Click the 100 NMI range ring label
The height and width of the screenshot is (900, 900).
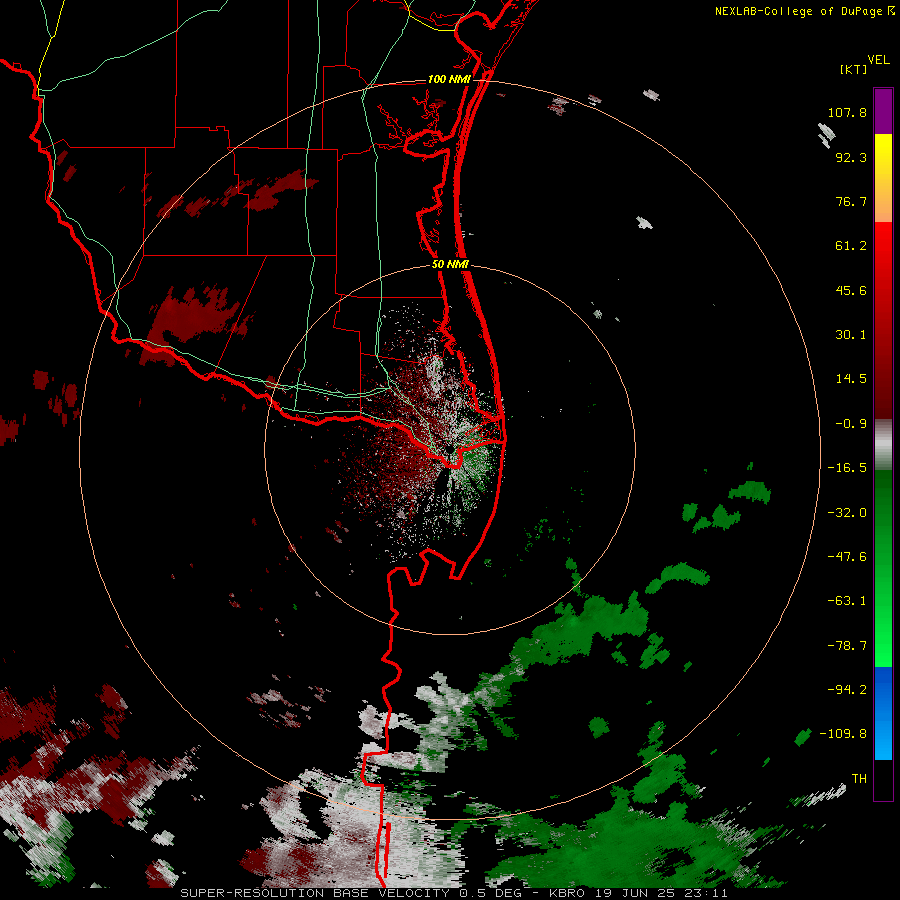(449, 79)
